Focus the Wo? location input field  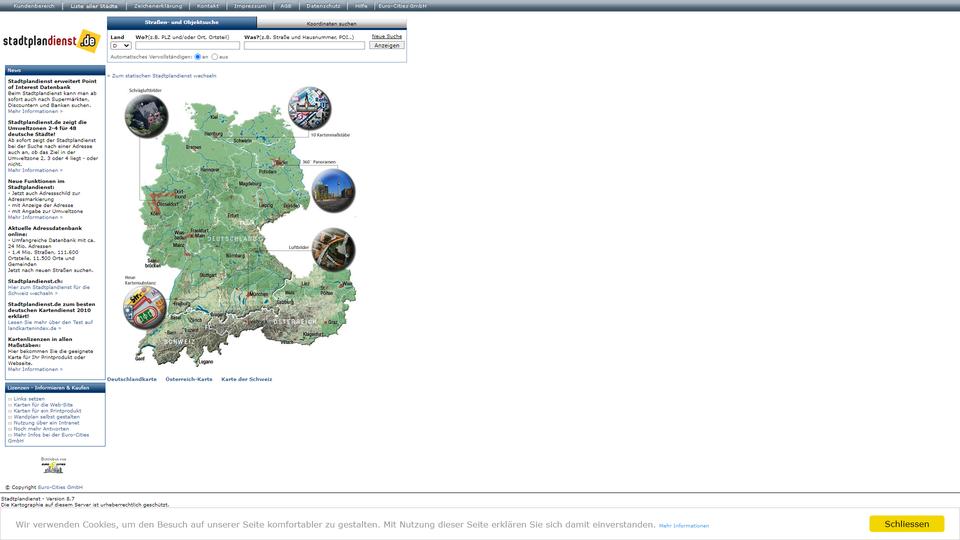187,45
